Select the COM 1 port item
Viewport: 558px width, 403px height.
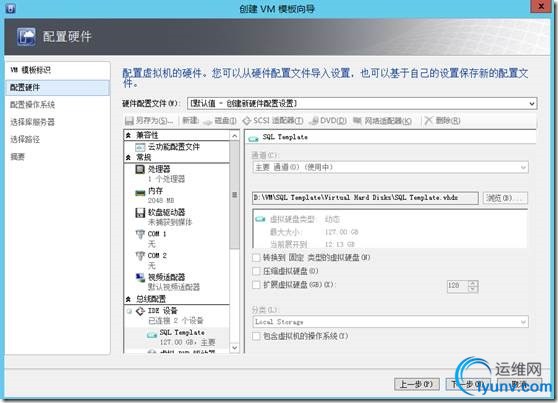[157, 234]
